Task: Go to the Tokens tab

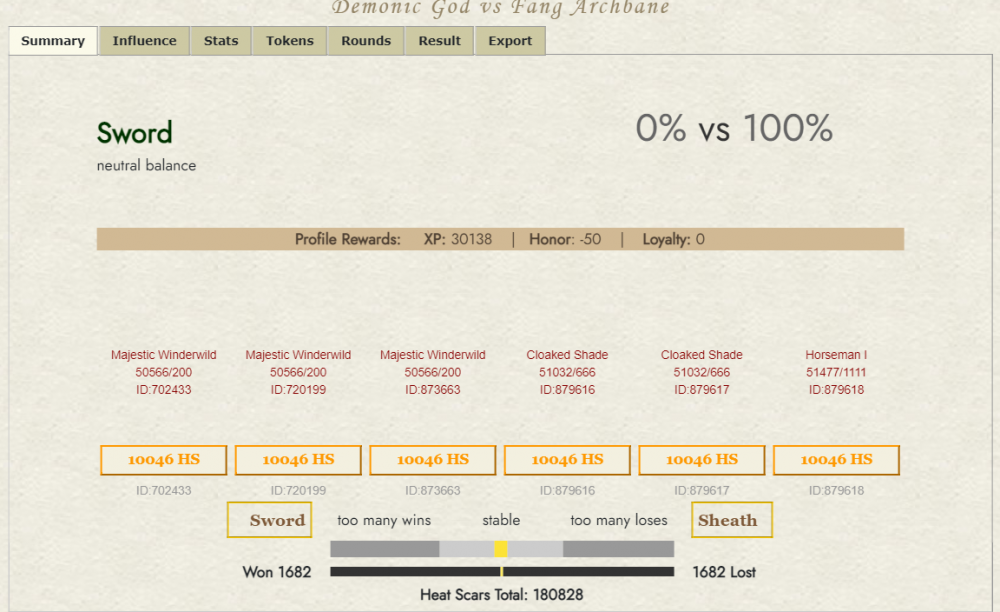Action: coord(290,41)
